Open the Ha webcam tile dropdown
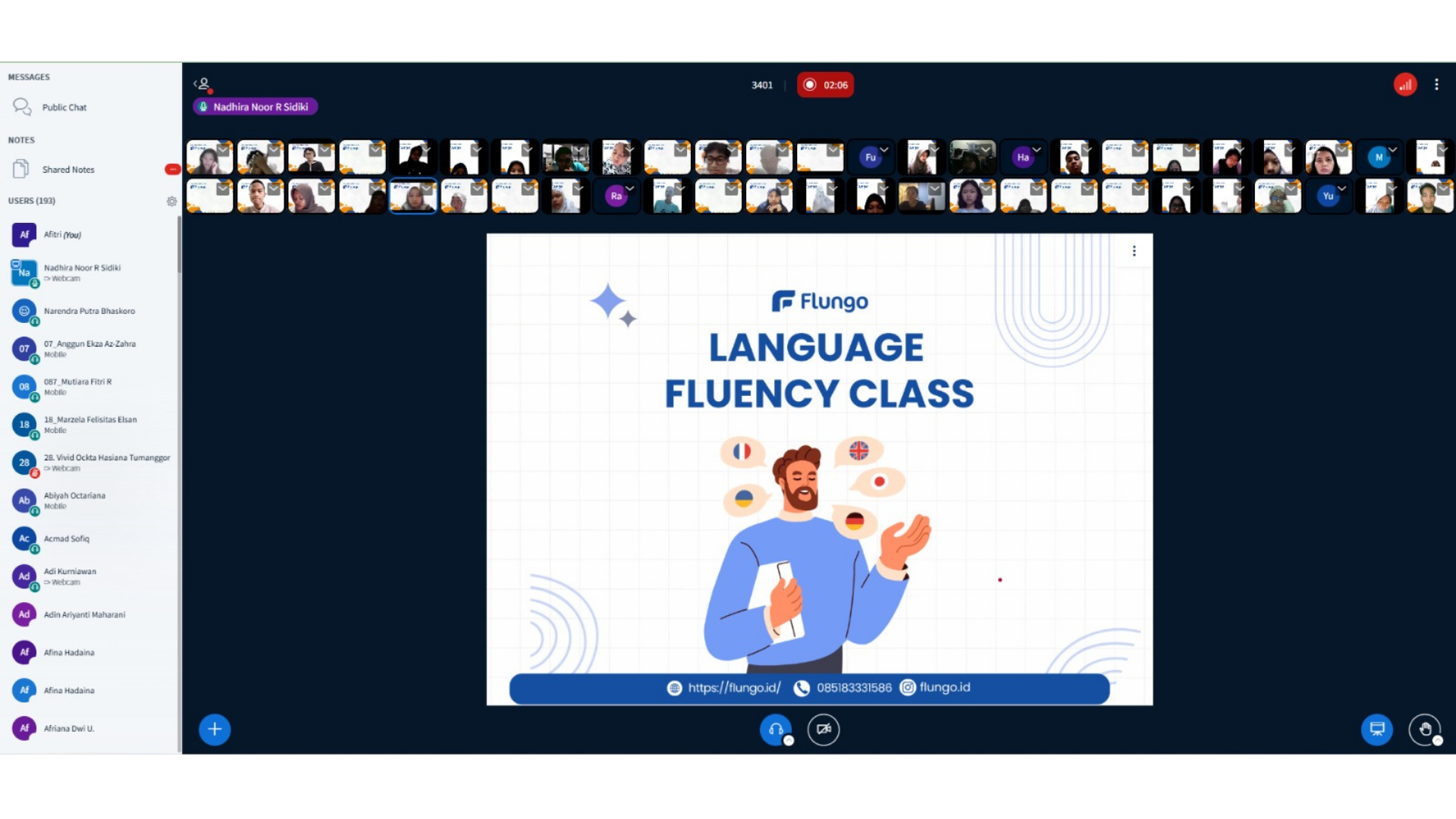Image resolution: width=1456 pixels, height=819 pixels. coord(1037,149)
